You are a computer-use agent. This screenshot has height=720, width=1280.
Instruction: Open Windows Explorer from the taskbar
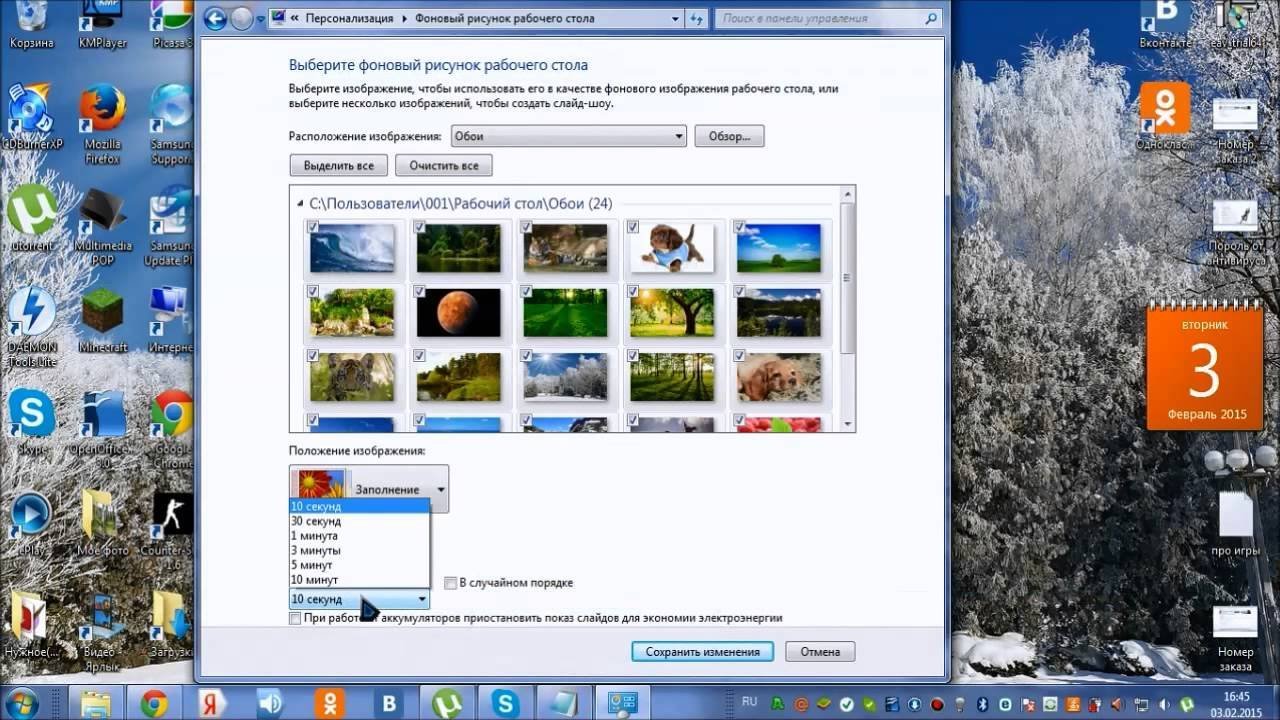[x=96, y=703]
